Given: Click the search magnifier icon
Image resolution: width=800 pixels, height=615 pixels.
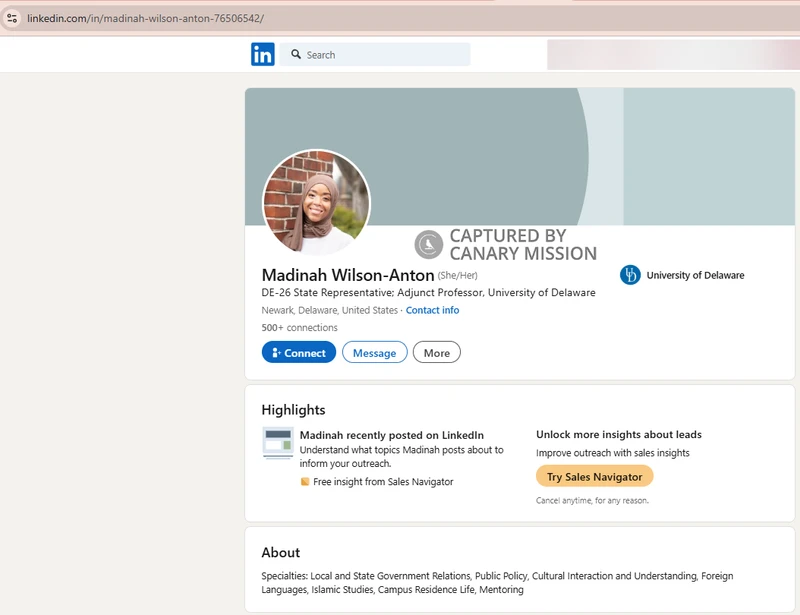Looking at the screenshot, I should point(296,54).
